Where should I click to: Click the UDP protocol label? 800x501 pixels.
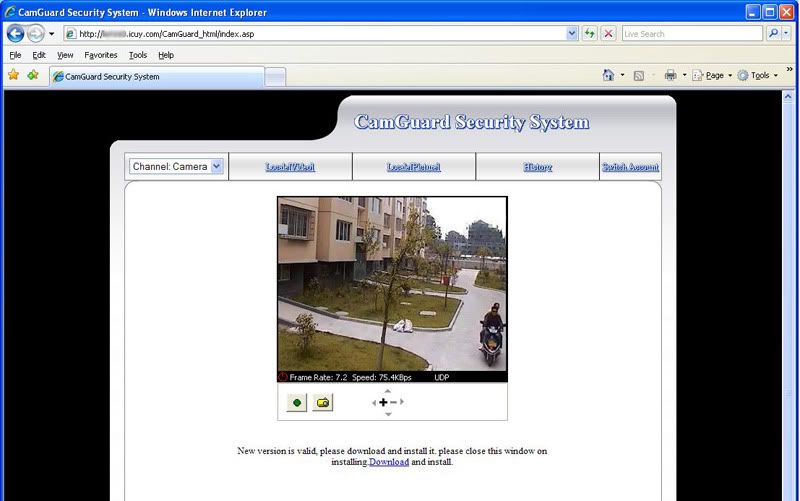click(441, 378)
